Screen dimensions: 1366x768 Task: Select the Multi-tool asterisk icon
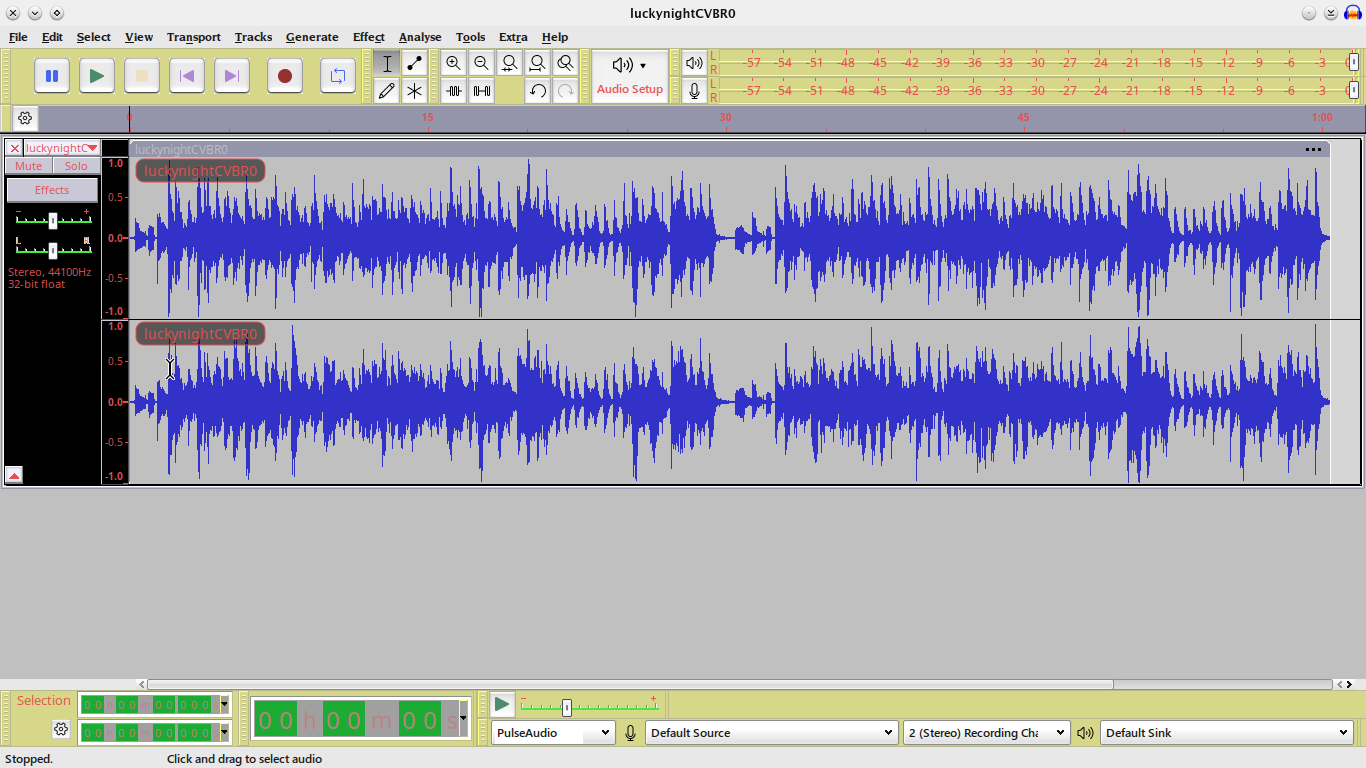(414, 91)
